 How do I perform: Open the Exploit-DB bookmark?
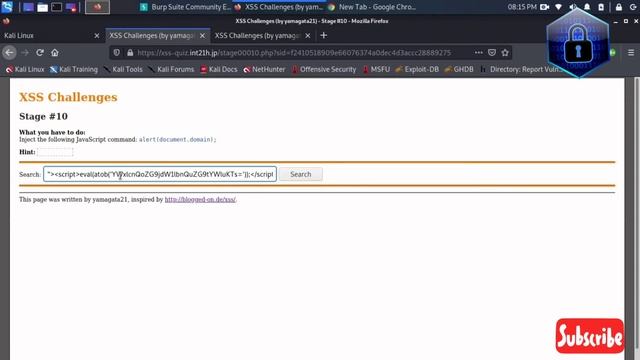417,69
